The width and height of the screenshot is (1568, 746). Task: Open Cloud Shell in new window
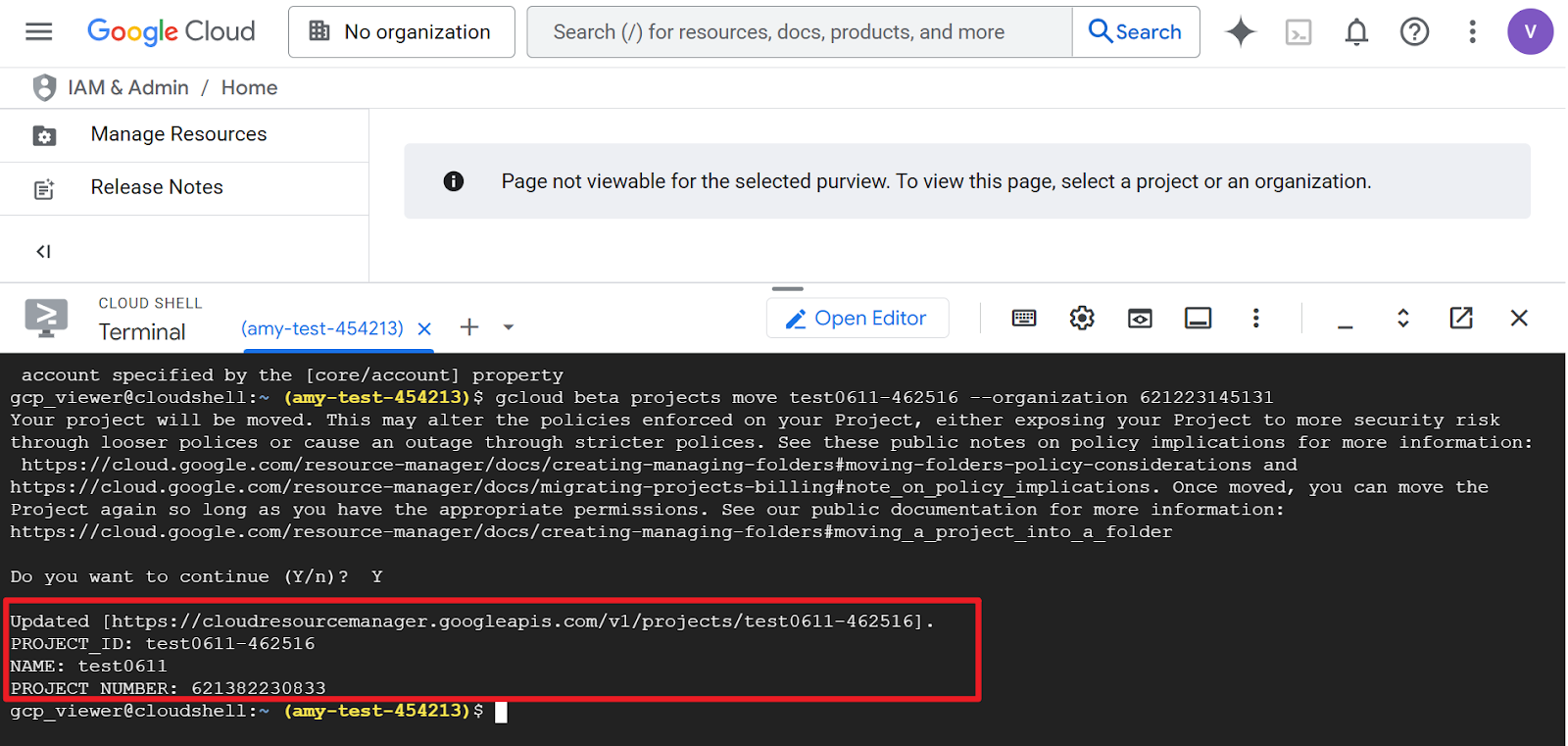[x=1461, y=318]
